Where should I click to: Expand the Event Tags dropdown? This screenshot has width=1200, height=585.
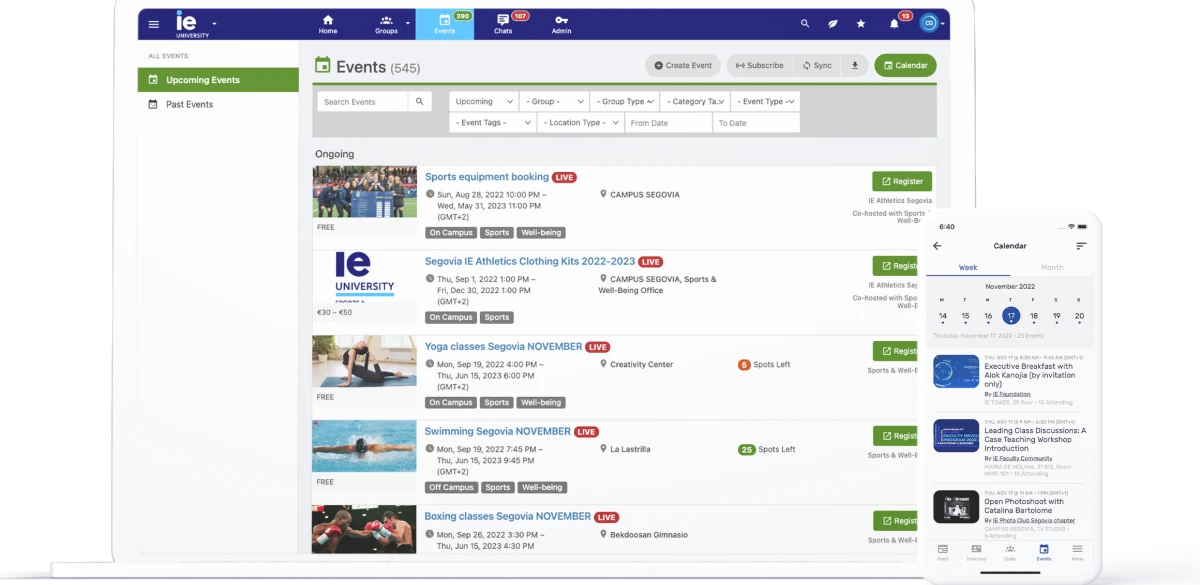point(492,123)
